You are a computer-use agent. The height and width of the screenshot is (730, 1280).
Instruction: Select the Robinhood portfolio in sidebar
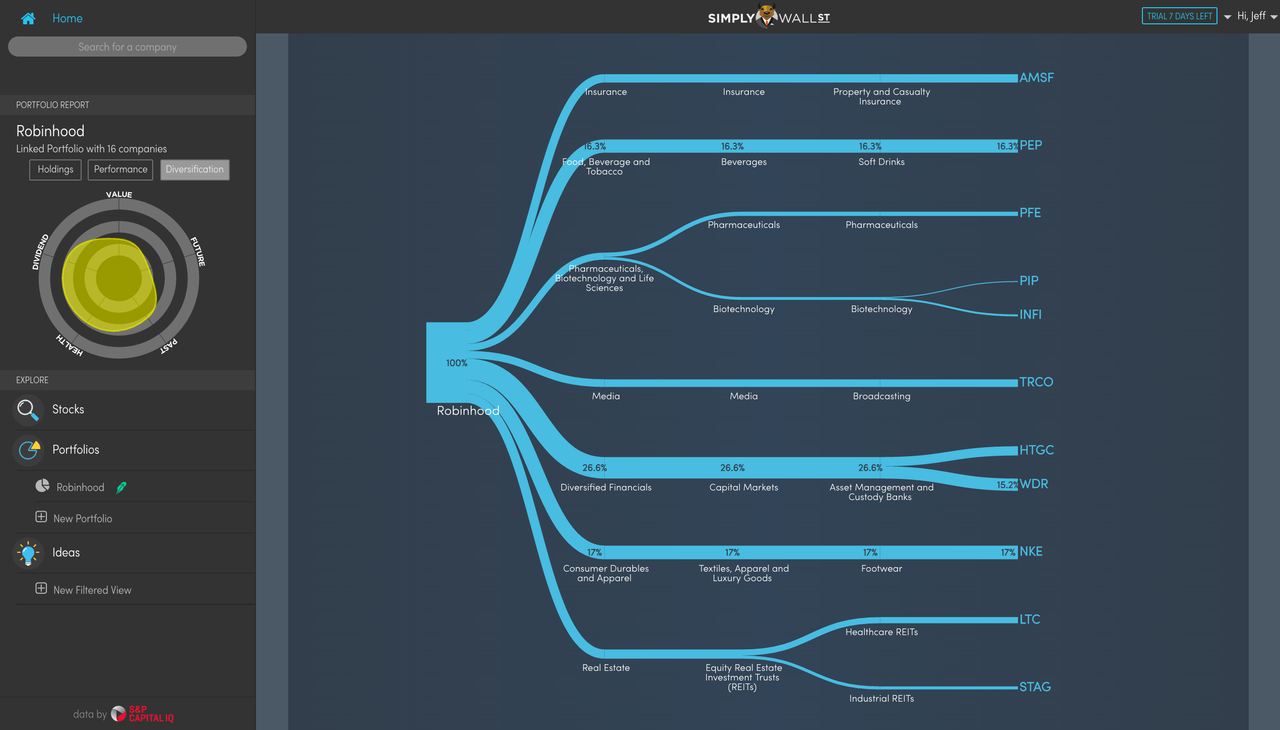point(80,487)
